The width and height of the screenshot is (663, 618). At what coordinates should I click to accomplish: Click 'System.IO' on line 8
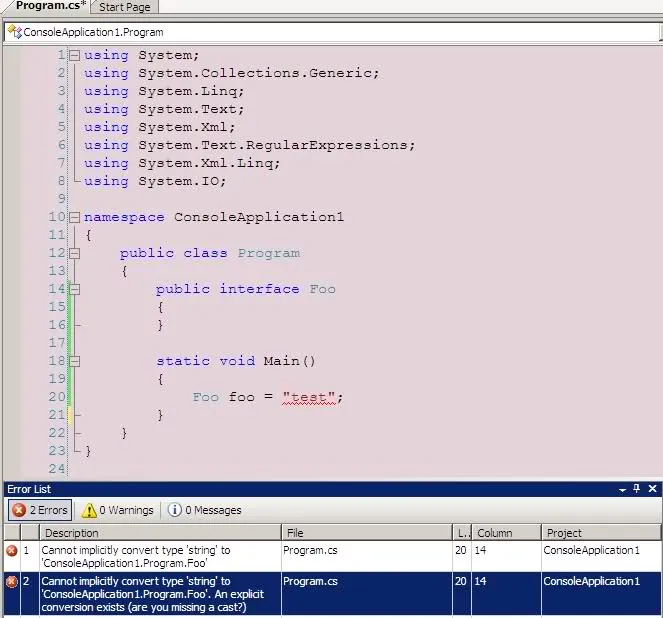(179, 181)
